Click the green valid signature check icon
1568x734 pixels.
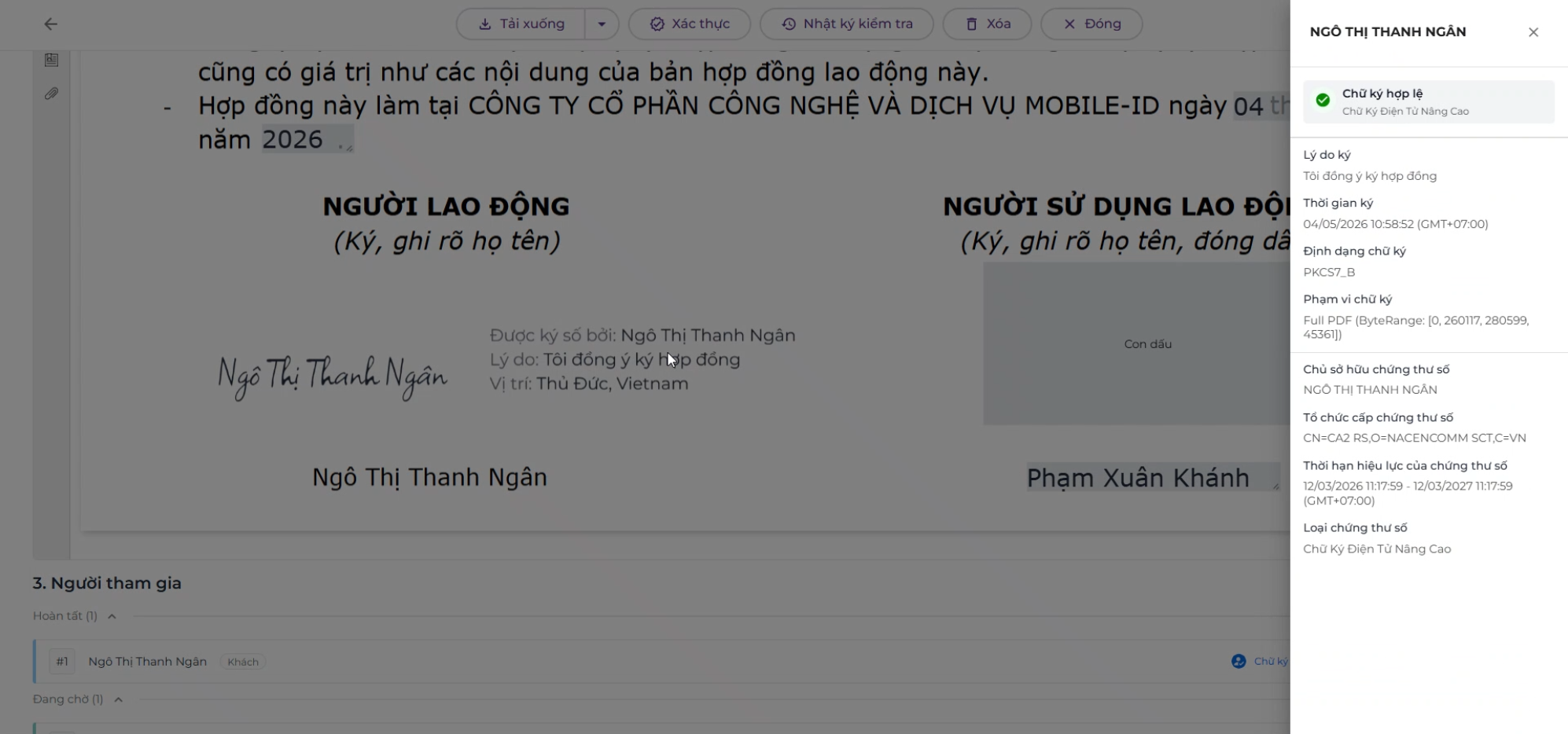click(x=1323, y=101)
